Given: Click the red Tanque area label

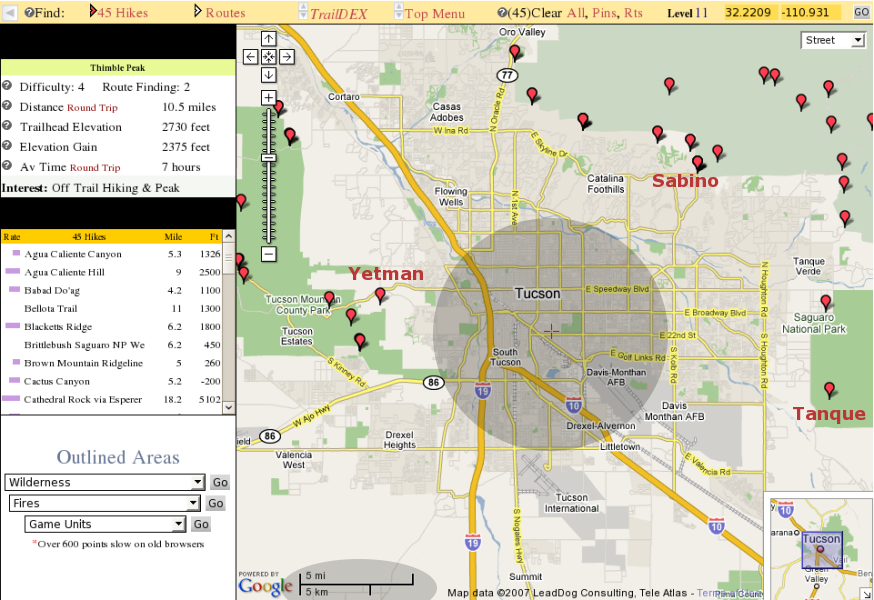Looking at the screenshot, I should (x=829, y=414).
